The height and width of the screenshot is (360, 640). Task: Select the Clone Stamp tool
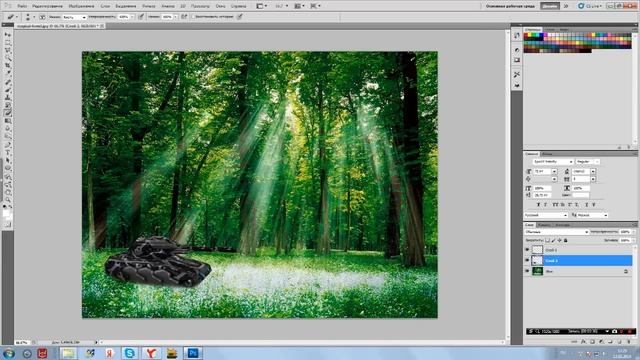(8, 97)
